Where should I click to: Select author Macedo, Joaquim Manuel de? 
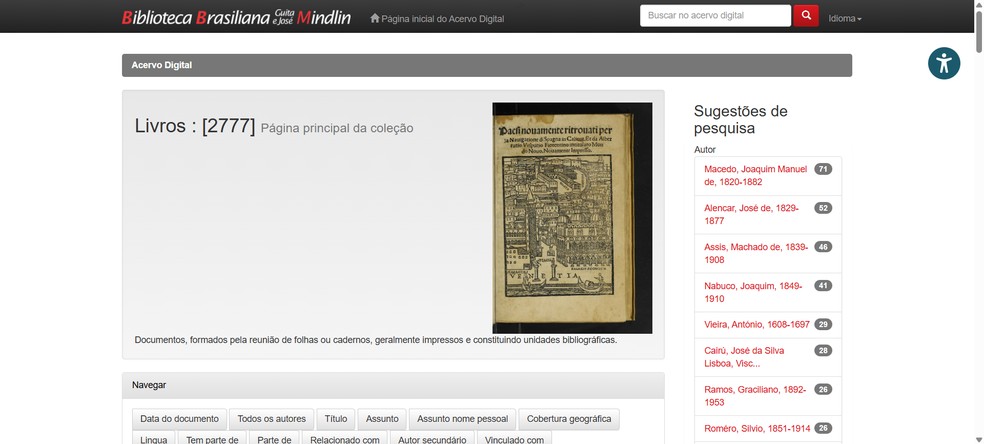756,176
